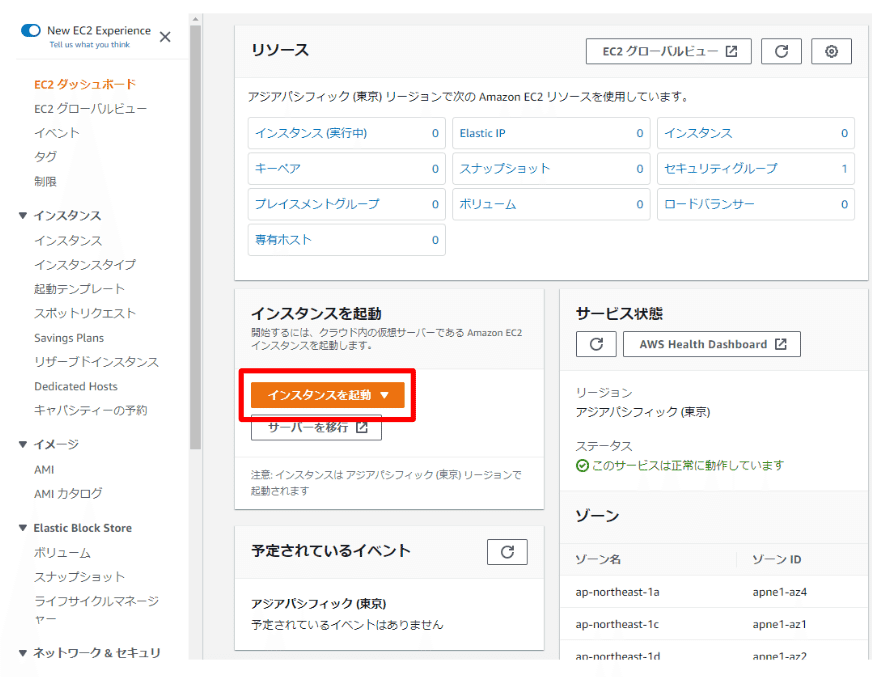Open インスタンス resource card link

tap(698, 133)
